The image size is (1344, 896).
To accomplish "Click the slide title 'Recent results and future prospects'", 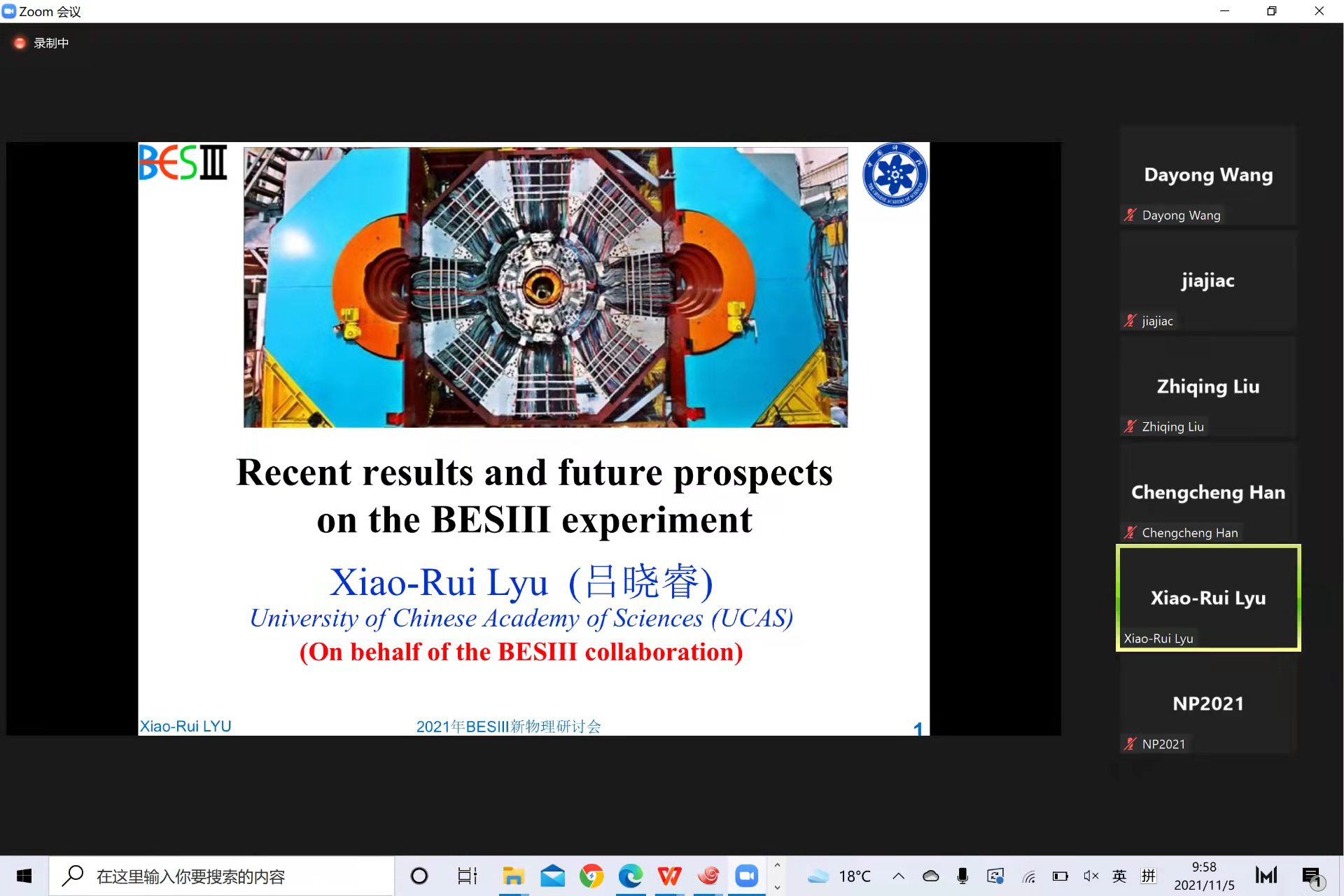I will point(535,472).
